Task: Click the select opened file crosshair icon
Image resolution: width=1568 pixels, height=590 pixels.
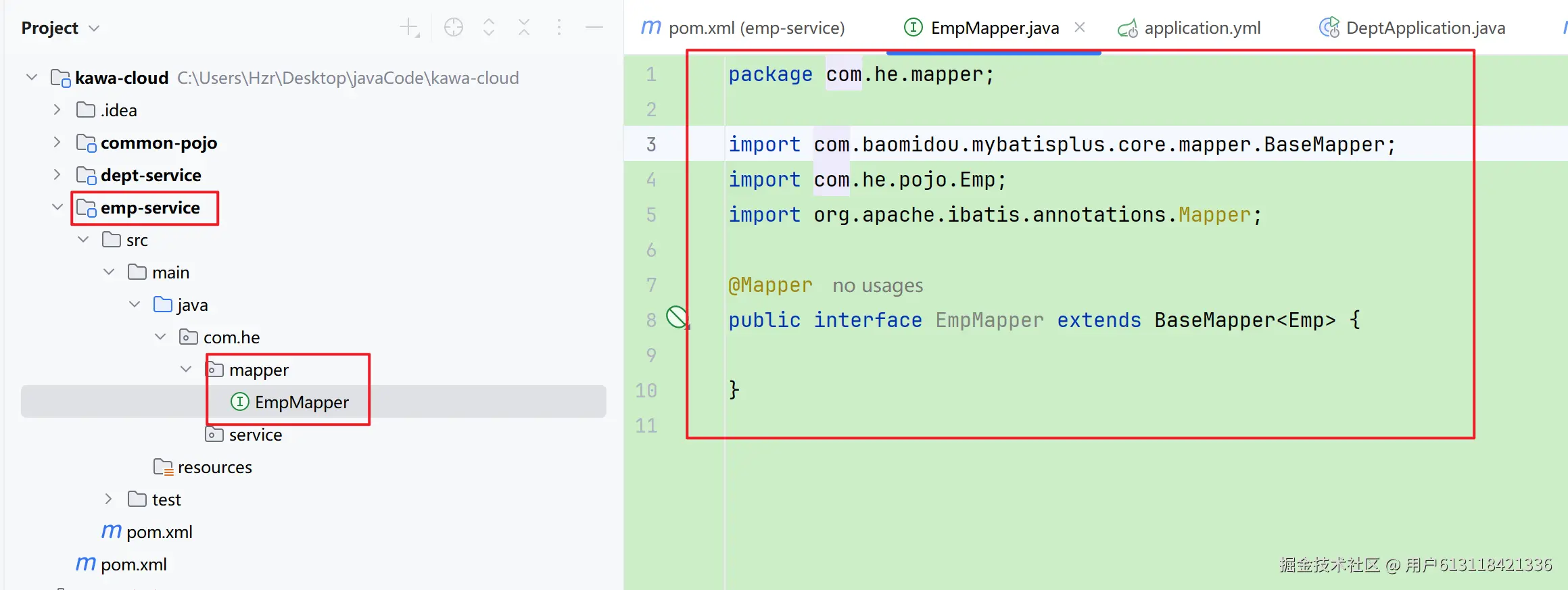Action: coord(454,28)
